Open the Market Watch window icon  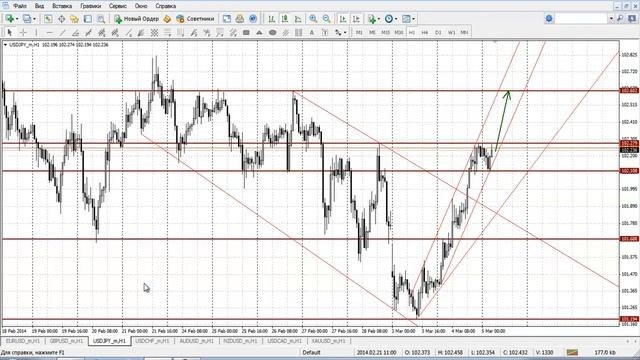(48, 19)
